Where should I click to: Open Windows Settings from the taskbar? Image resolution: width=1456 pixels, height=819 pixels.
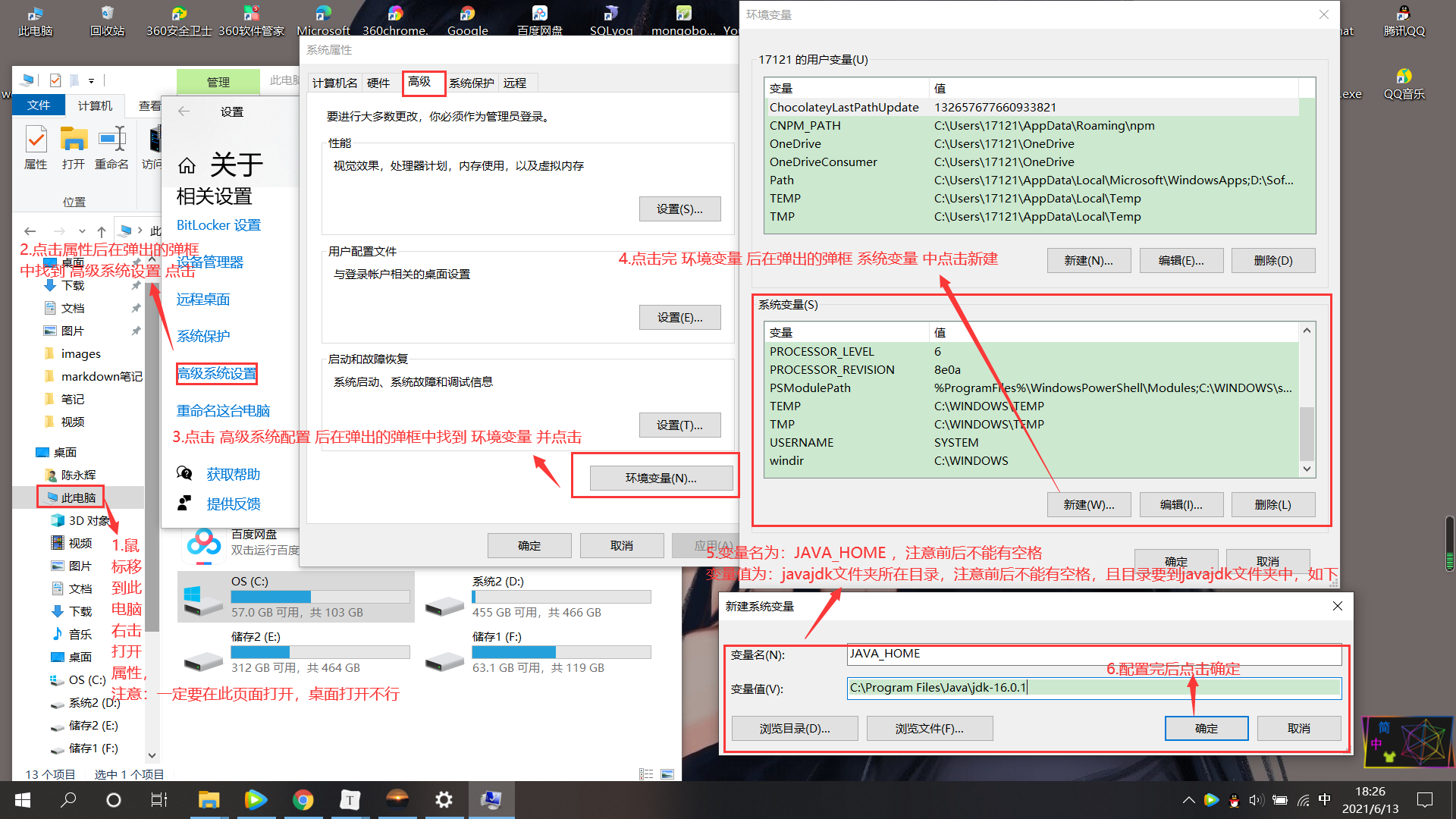[444, 799]
